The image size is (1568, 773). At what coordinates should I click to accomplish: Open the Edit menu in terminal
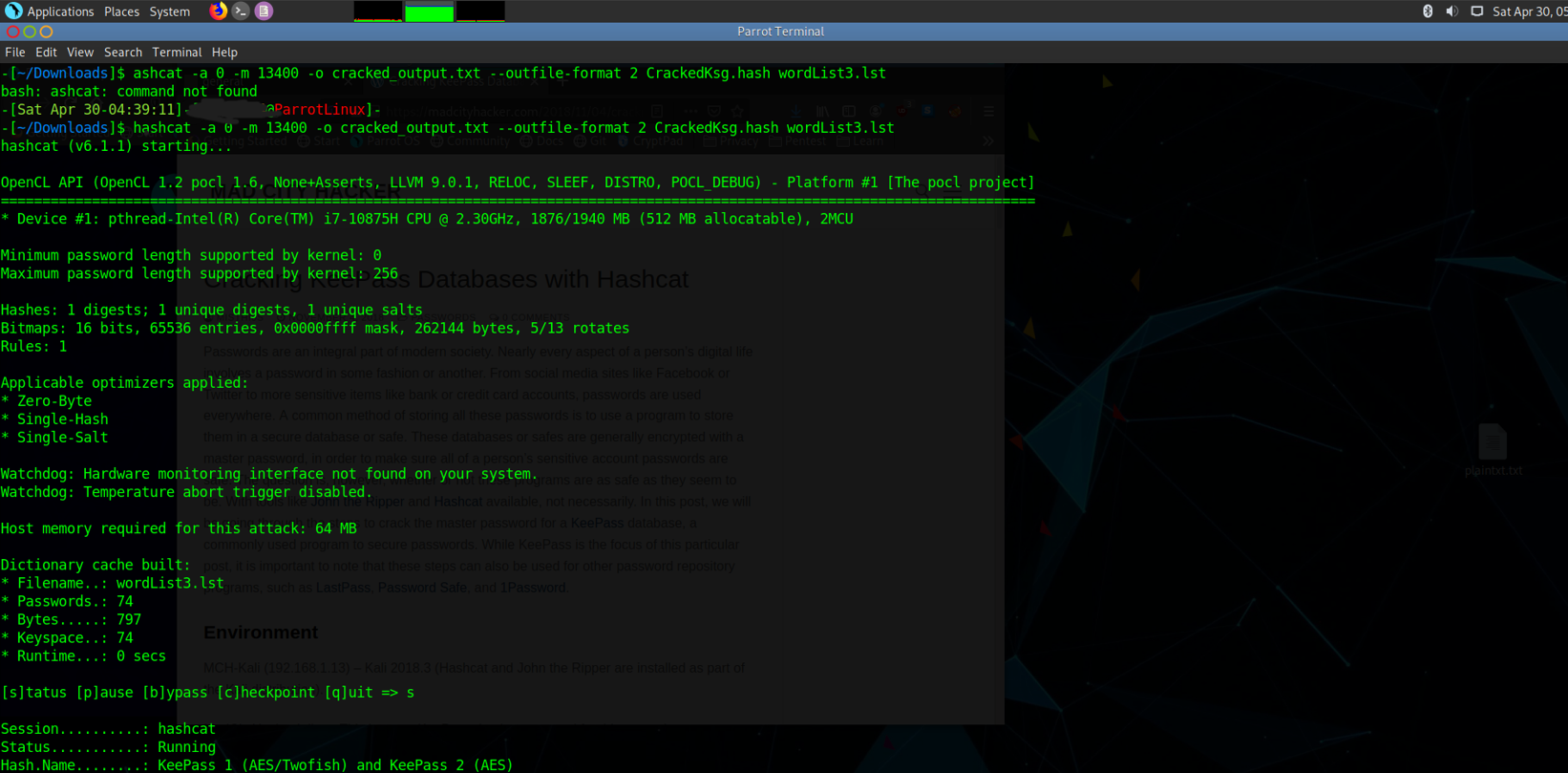pyautogui.click(x=46, y=53)
